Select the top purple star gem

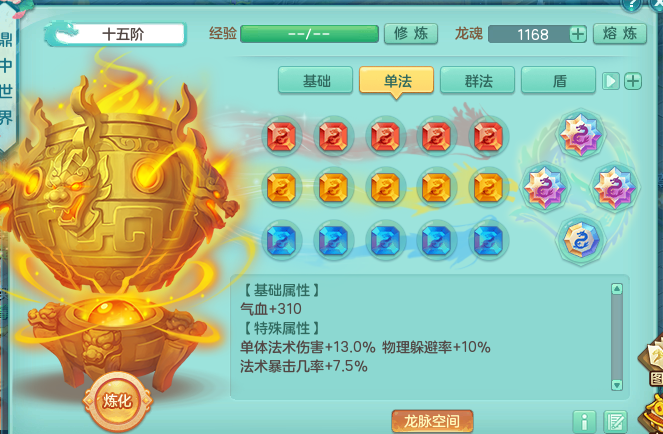tap(580, 134)
